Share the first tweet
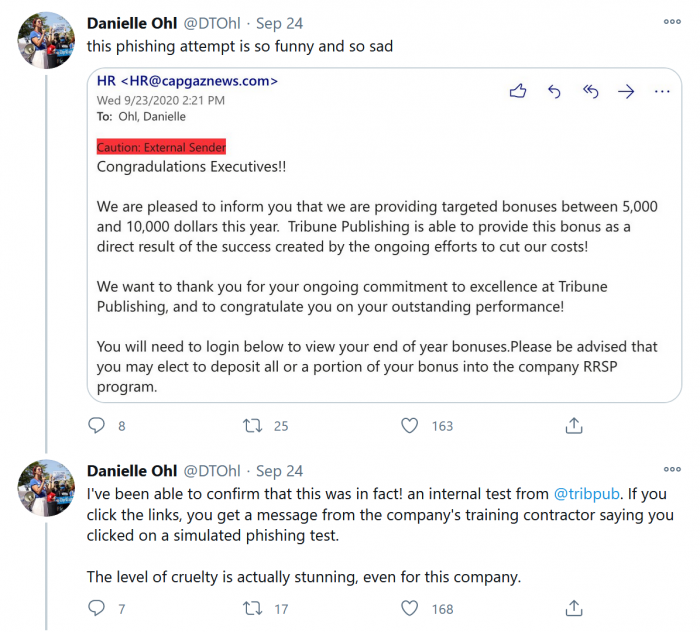 574,426
